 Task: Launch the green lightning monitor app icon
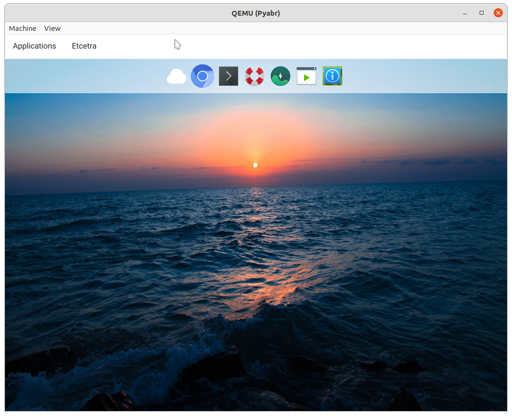(x=280, y=76)
